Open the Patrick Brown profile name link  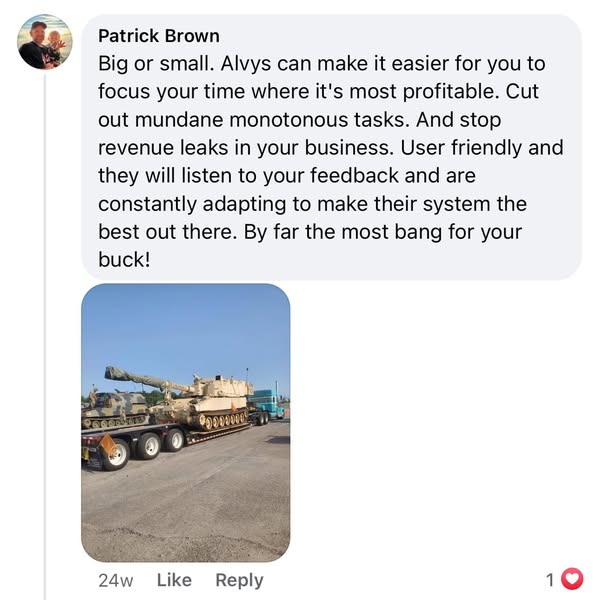click(159, 36)
